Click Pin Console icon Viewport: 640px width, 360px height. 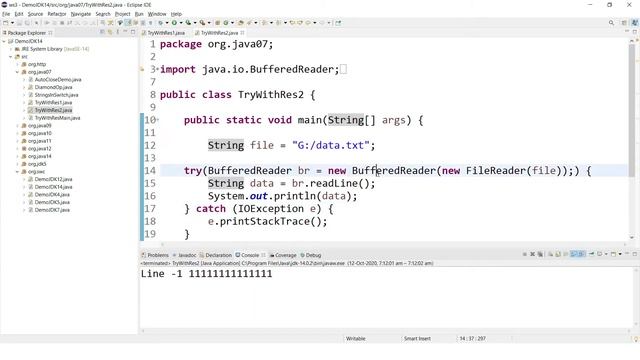[x=591, y=254]
